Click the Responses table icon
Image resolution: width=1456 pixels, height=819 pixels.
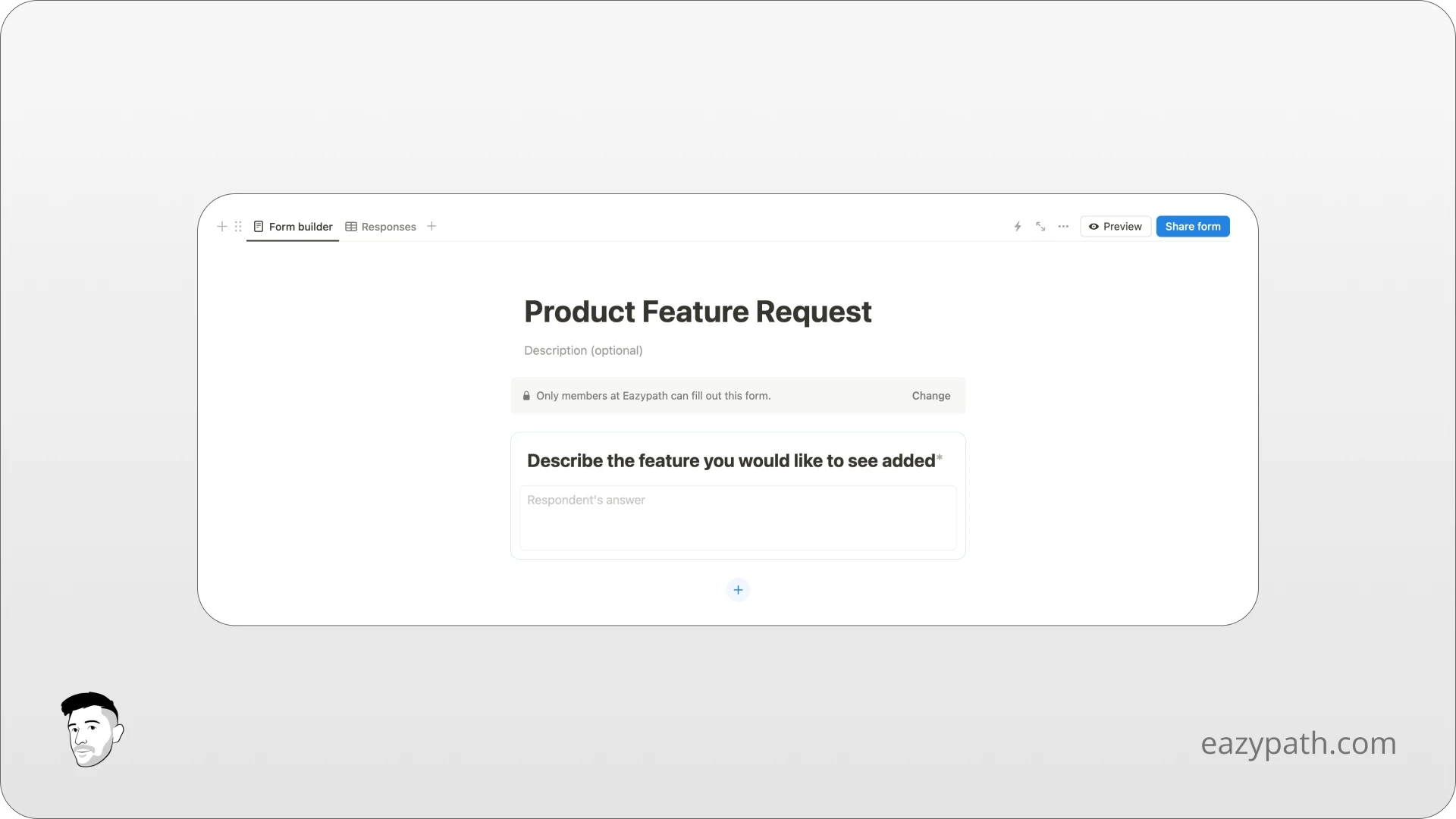[x=351, y=226]
